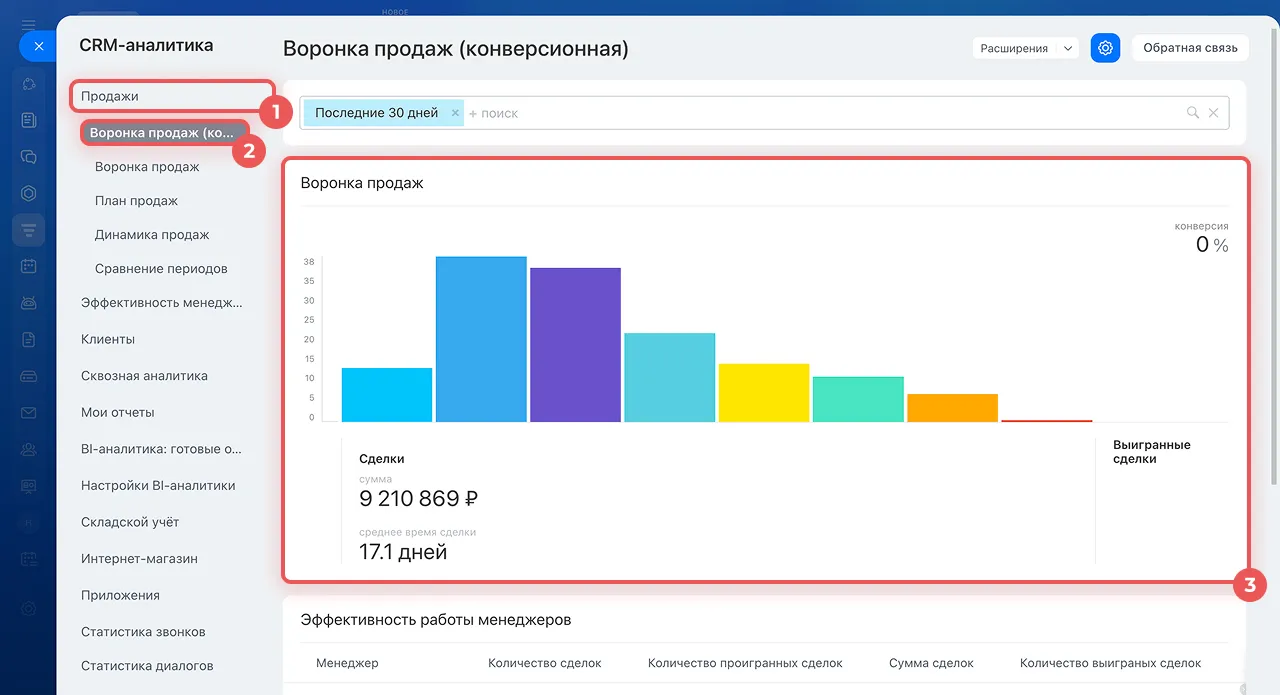This screenshot has height=695, width=1280.
Task: Click the mint-green funnel bar
Action: [858, 399]
